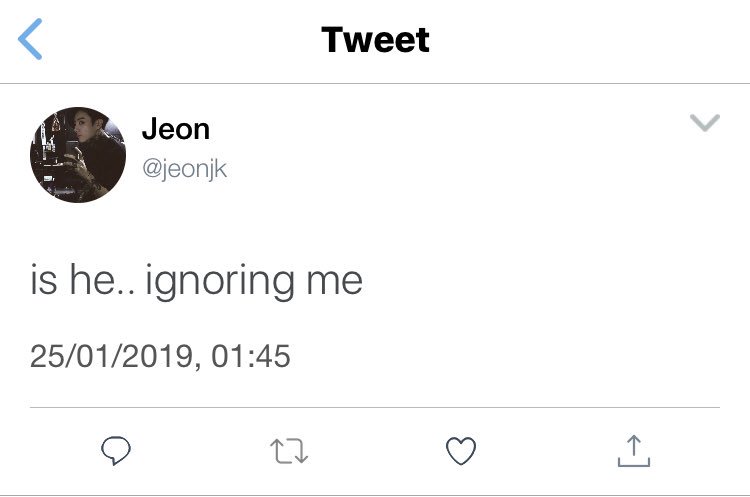
Task: Retweet Jeon's tweet with arrows icon
Action: (289, 451)
